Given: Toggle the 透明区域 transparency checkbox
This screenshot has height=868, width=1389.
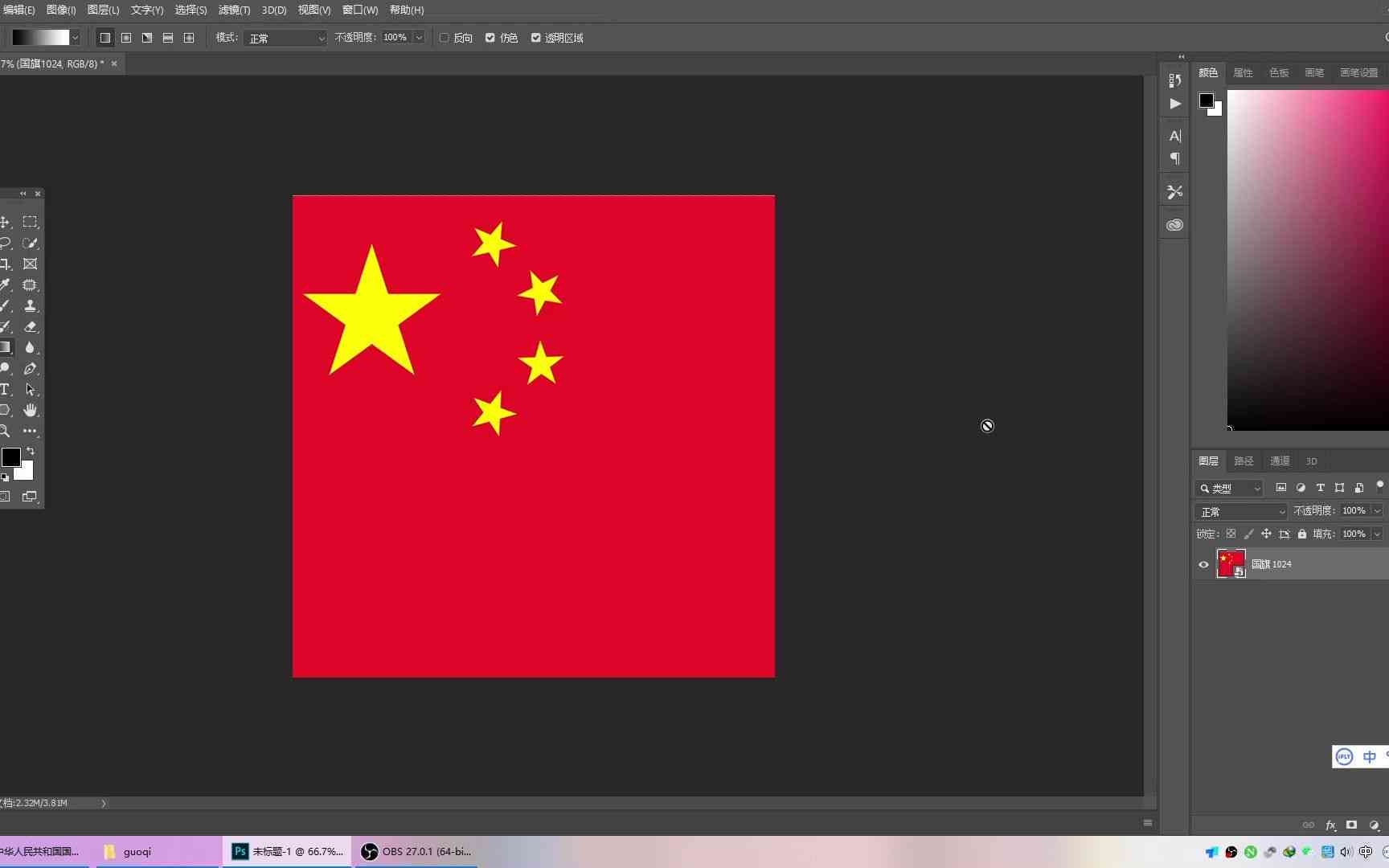Looking at the screenshot, I should tap(536, 38).
